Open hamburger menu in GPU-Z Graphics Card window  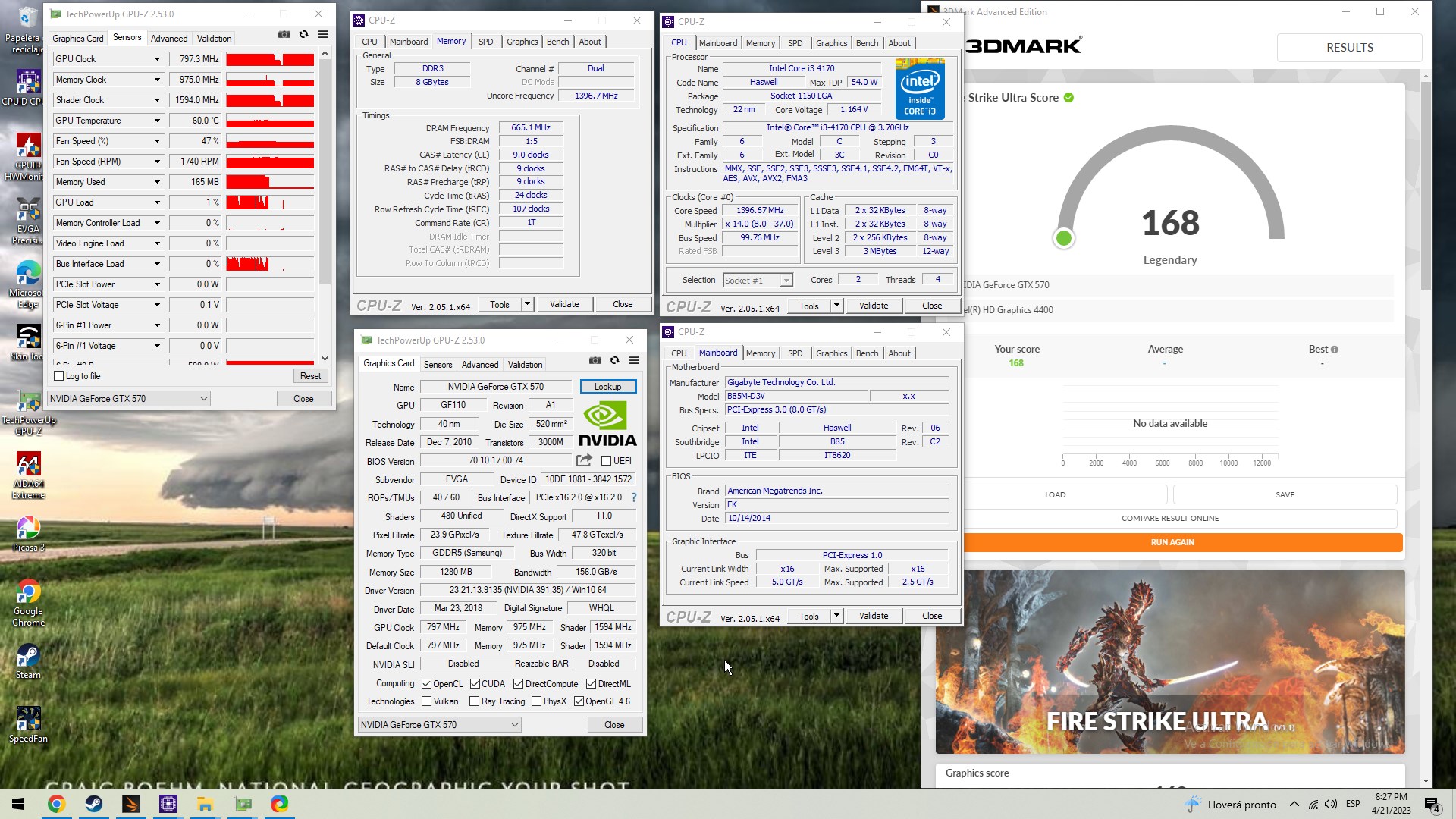tap(634, 361)
